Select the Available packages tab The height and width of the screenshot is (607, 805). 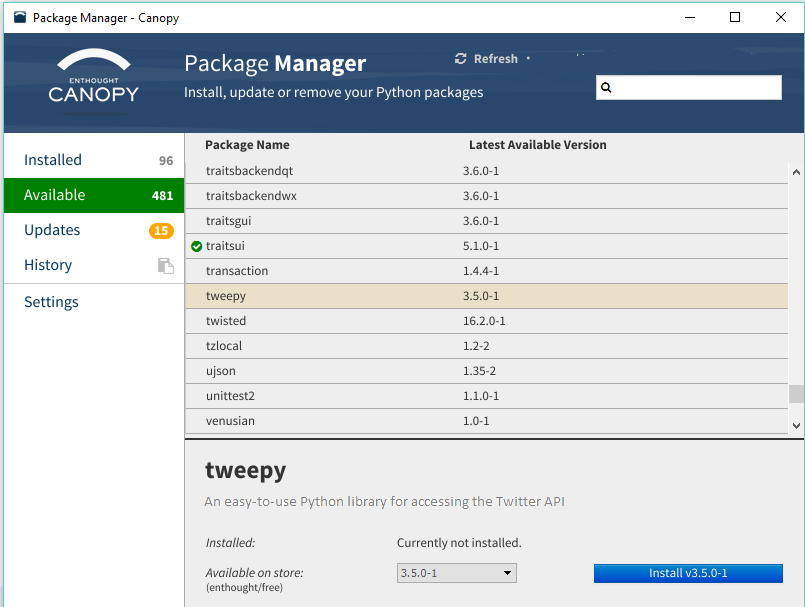94,195
